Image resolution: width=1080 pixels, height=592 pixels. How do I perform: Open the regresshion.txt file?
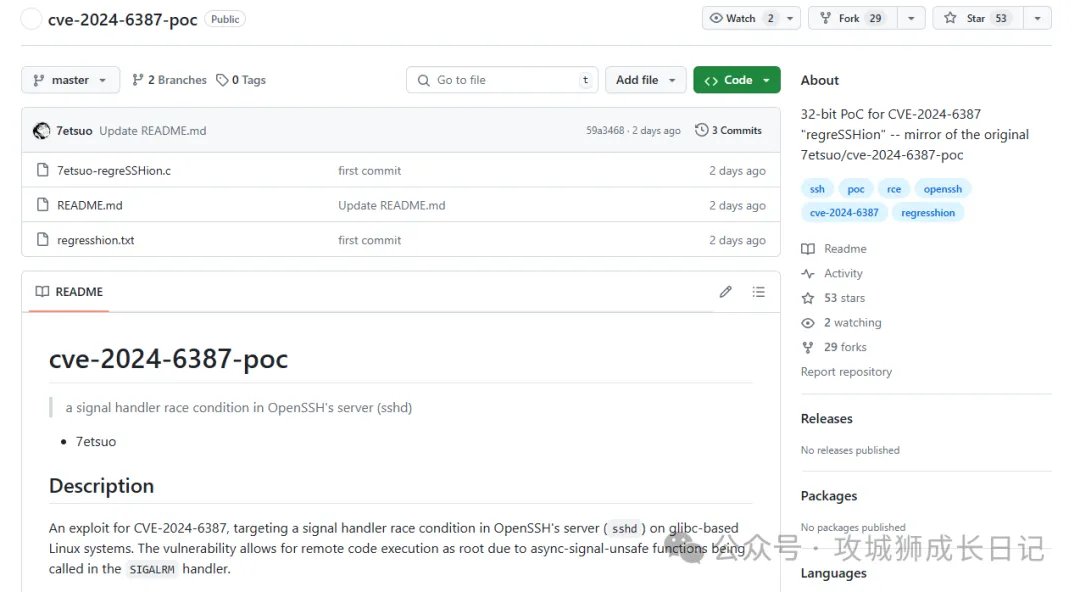coord(96,240)
